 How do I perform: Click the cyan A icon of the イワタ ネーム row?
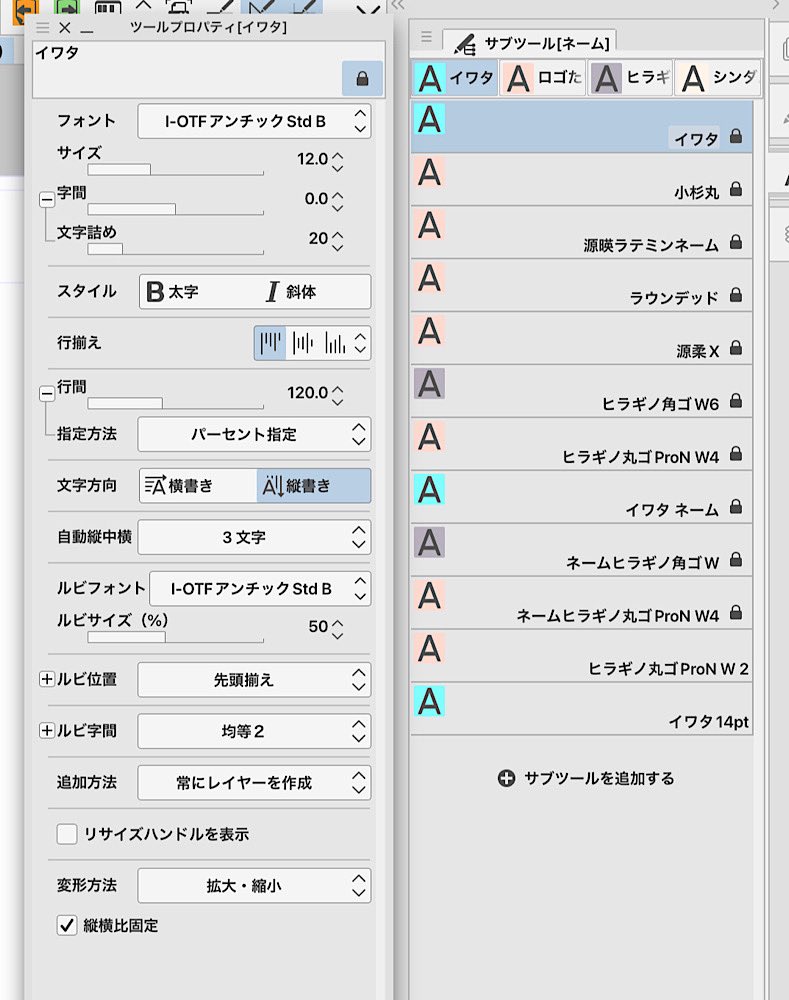tap(429, 490)
